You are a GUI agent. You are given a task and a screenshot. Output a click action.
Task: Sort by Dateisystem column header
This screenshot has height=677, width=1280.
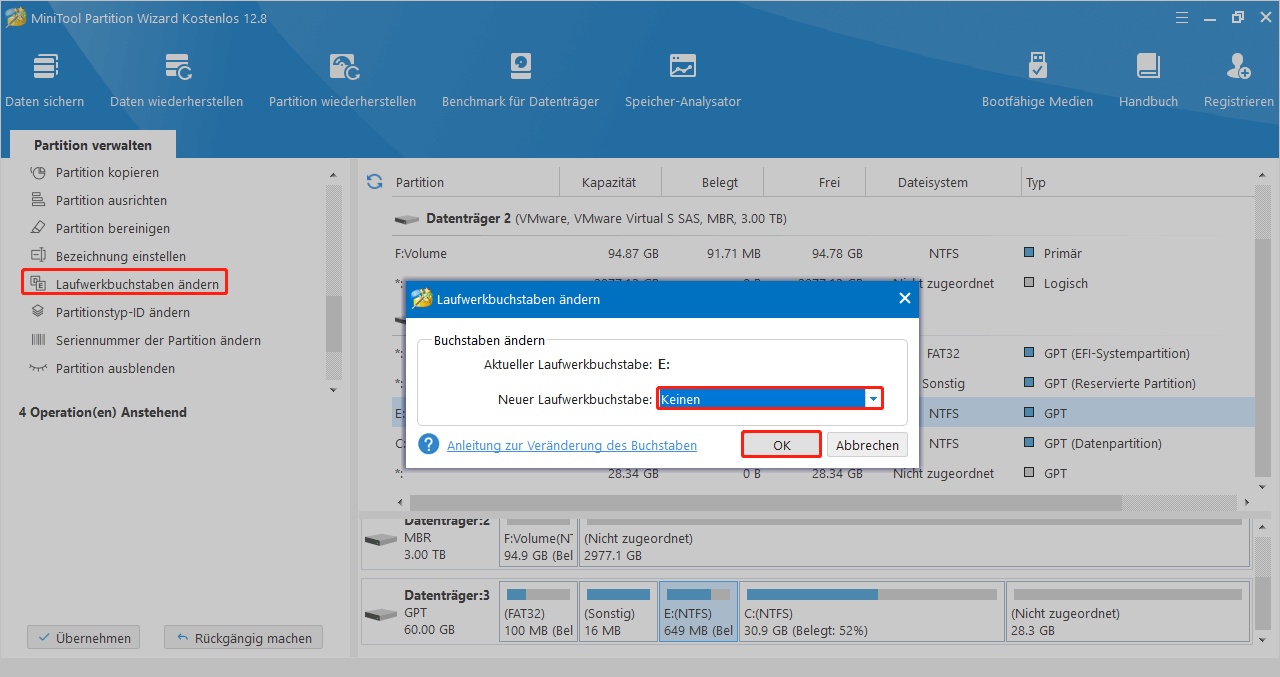932,182
